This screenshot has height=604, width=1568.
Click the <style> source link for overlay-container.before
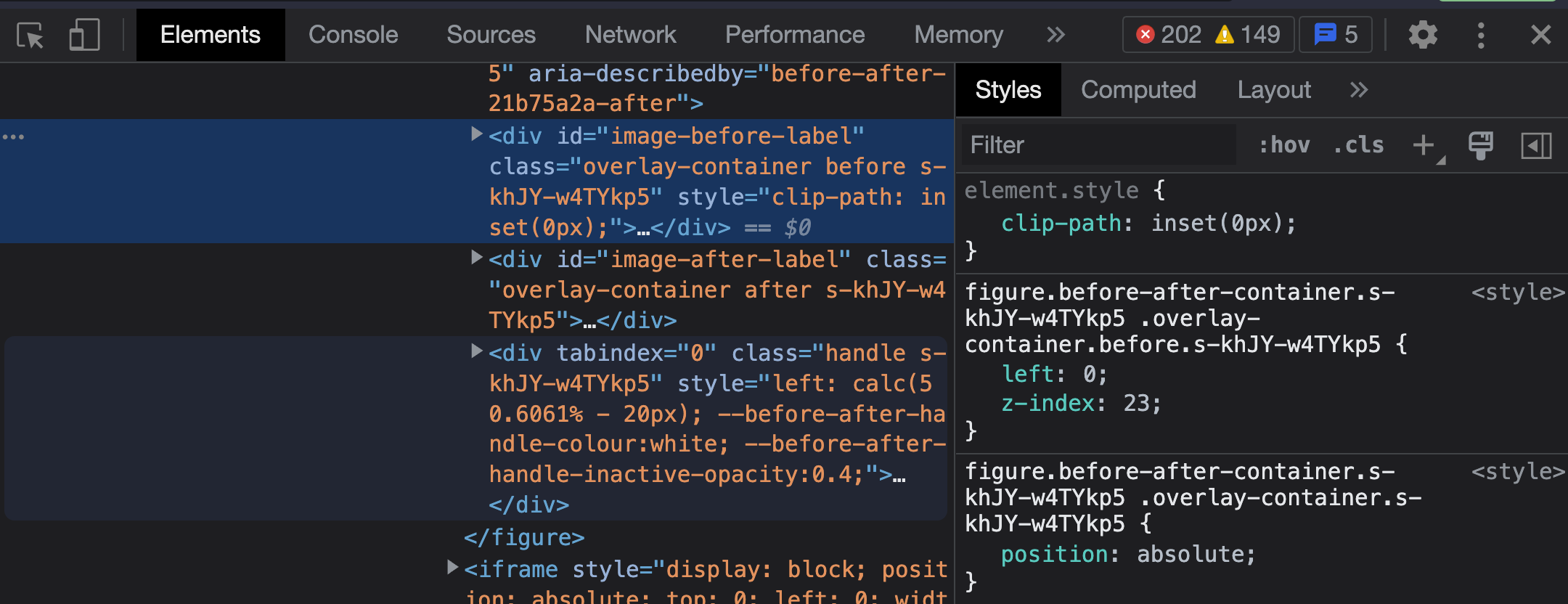pos(1517,293)
